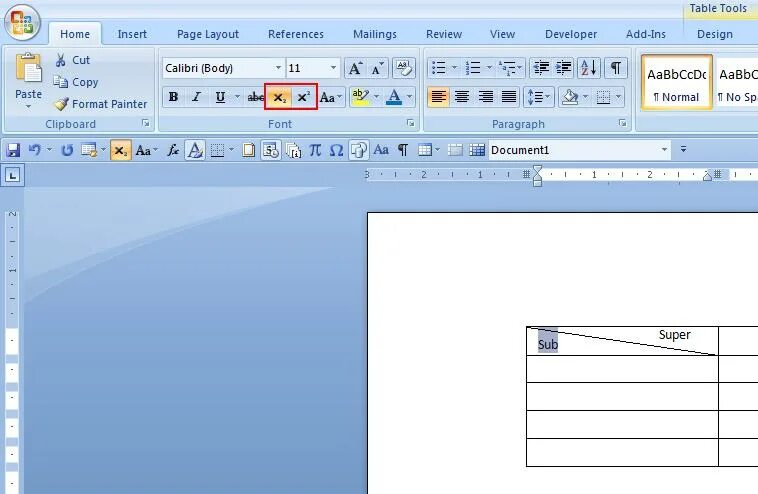
Task: Decrease paragraph indent
Action: click(541, 68)
